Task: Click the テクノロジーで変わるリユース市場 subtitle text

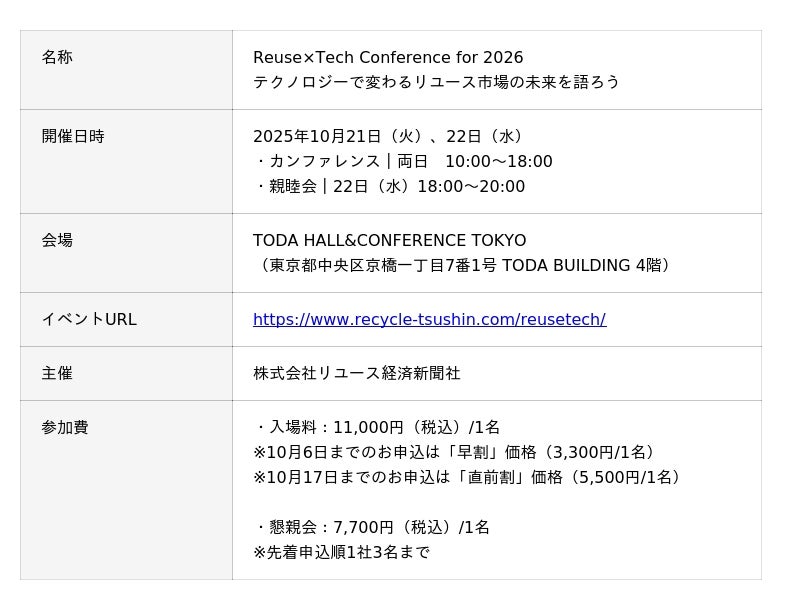Action: pos(436,82)
